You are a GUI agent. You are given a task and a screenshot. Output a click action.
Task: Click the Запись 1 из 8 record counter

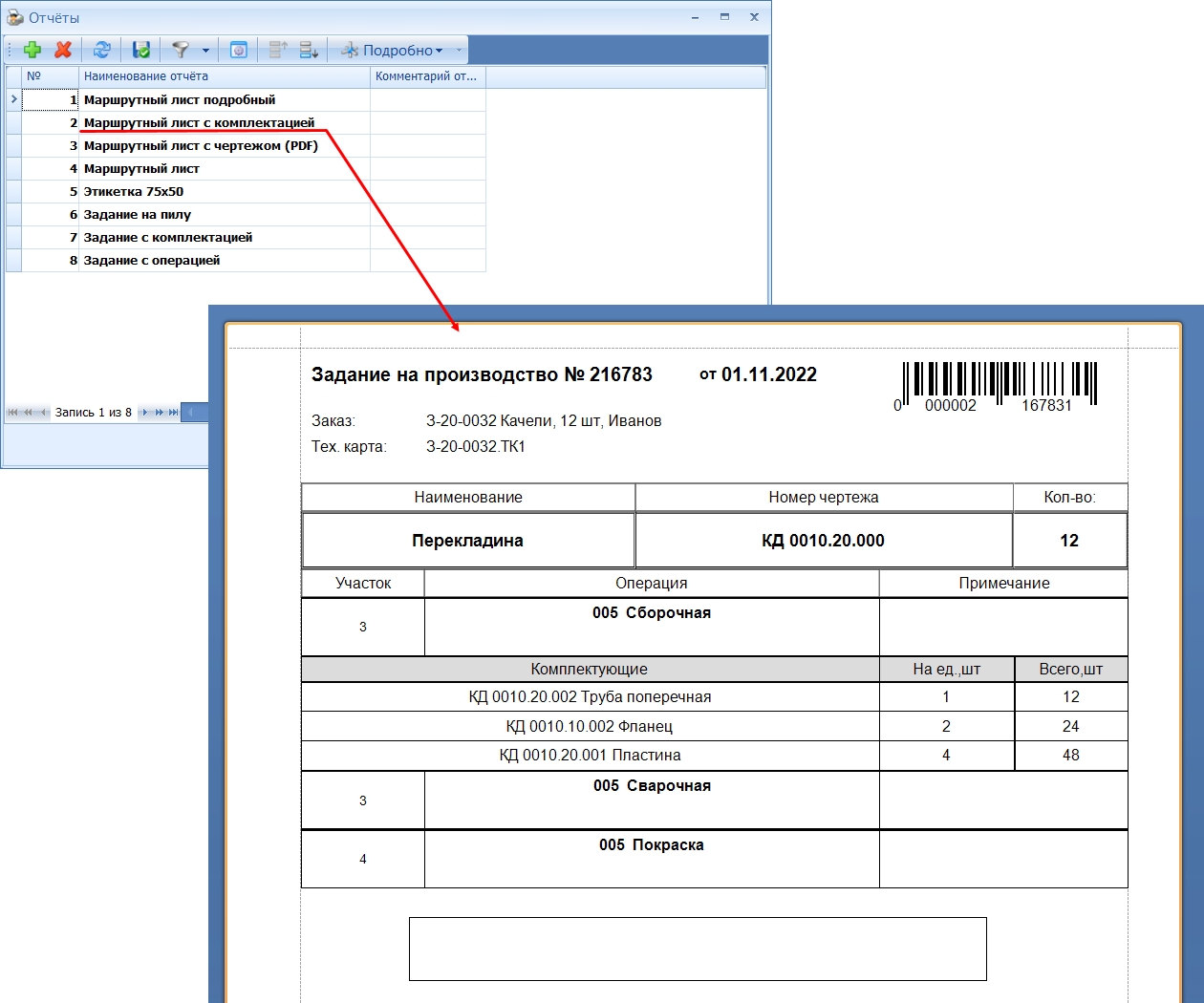pos(94,413)
